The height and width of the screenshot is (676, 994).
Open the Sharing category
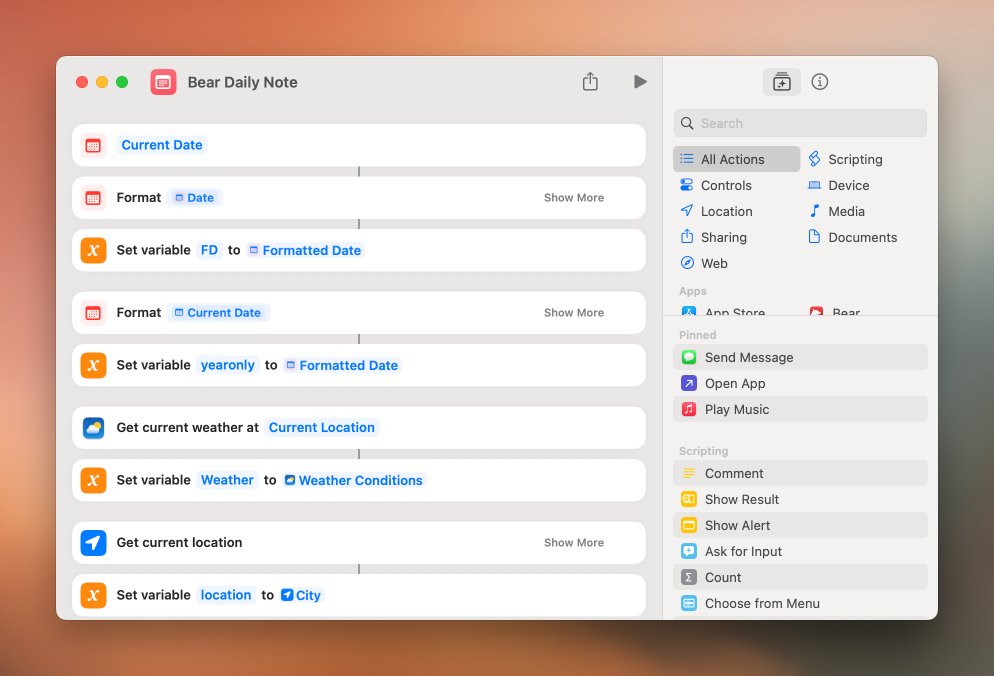point(713,237)
